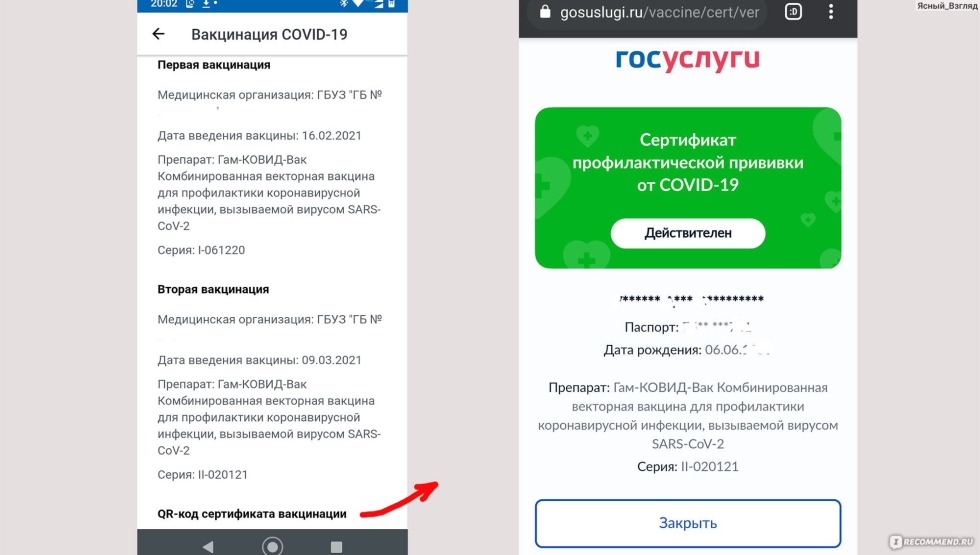Tap the Android back triangle button
Image resolution: width=980 pixels, height=555 pixels.
[208, 547]
